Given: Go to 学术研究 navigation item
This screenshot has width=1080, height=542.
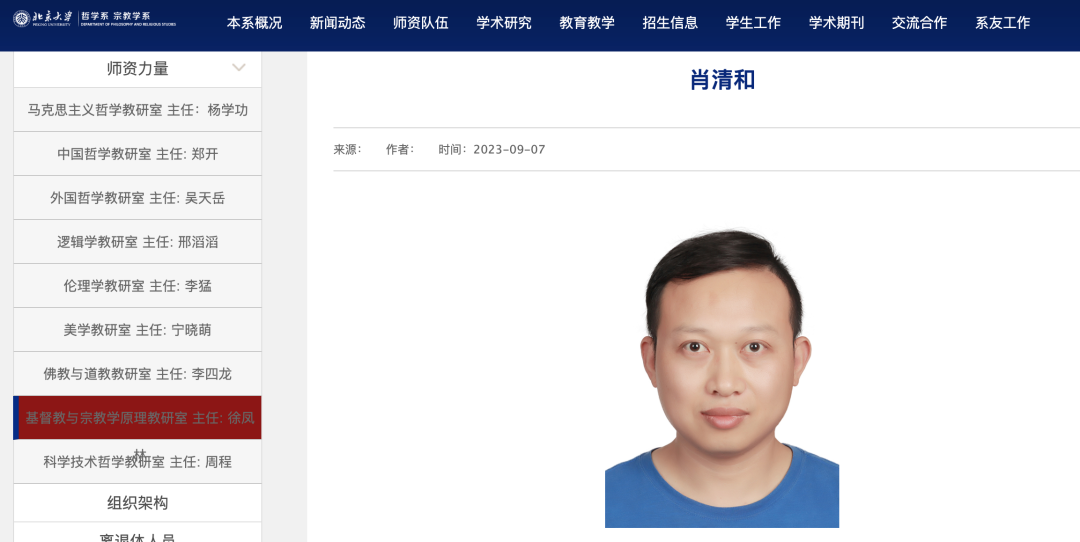Looking at the screenshot, I should click(503, 23).
